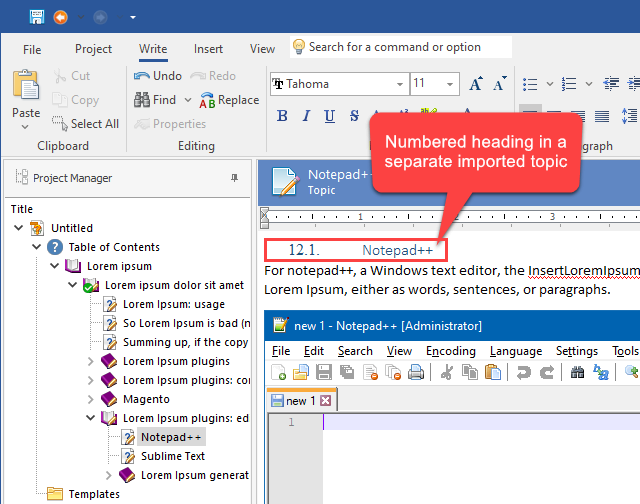The height and width of the screenshot is (504, 640).
Task: Collapse the Untitled project node
Action: click(x=18, y=228)
